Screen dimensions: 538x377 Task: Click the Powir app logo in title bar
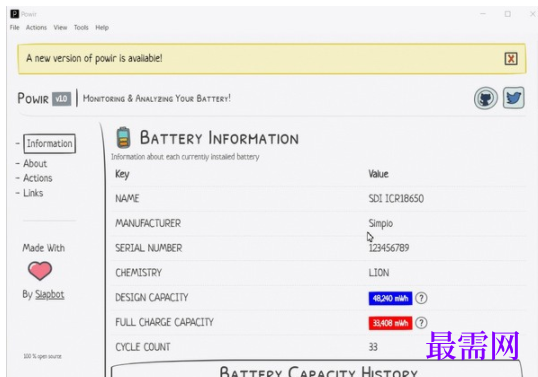coord(14,14)
